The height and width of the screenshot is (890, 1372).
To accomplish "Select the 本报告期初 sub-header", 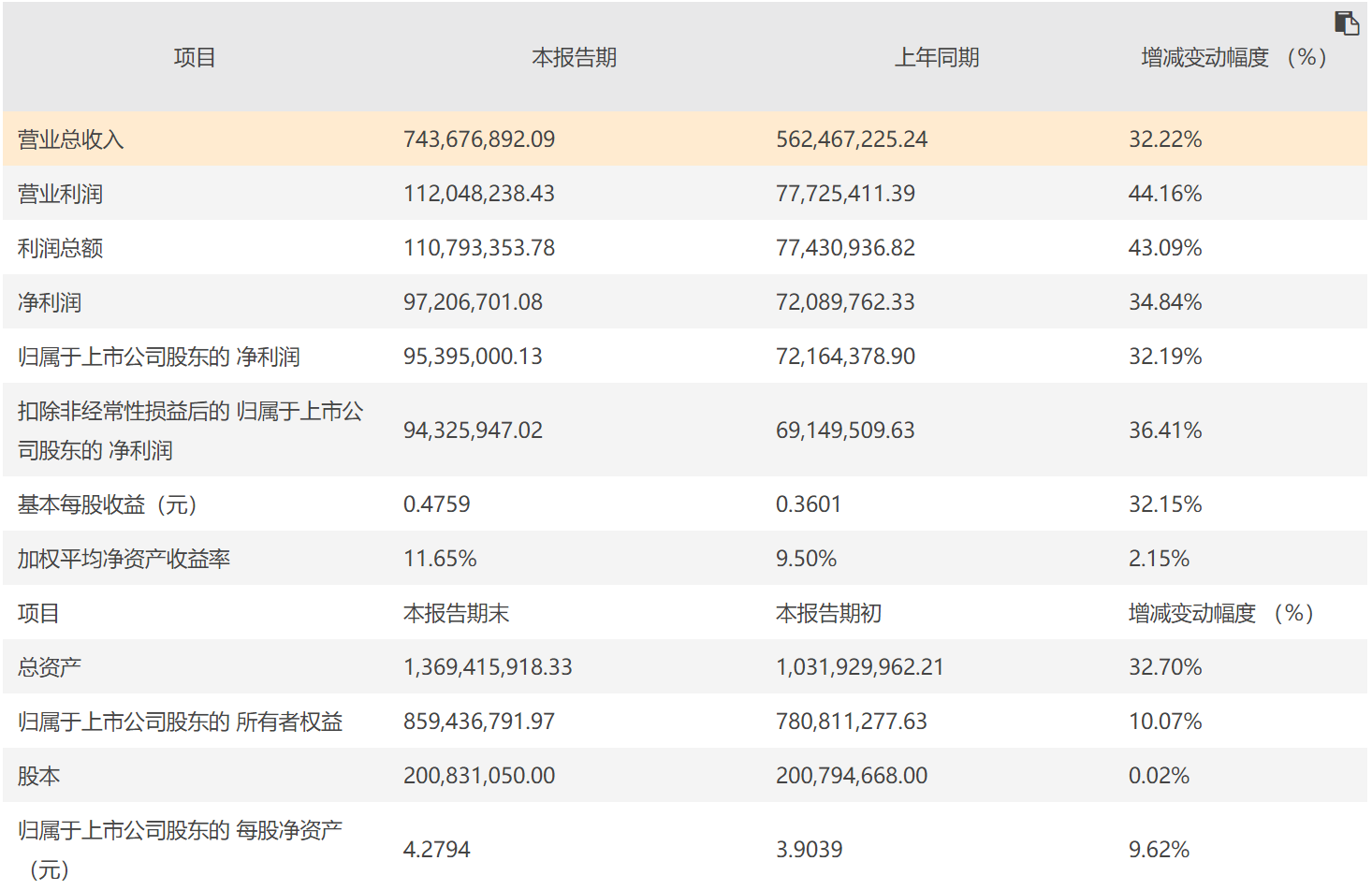I will [829, 613].
